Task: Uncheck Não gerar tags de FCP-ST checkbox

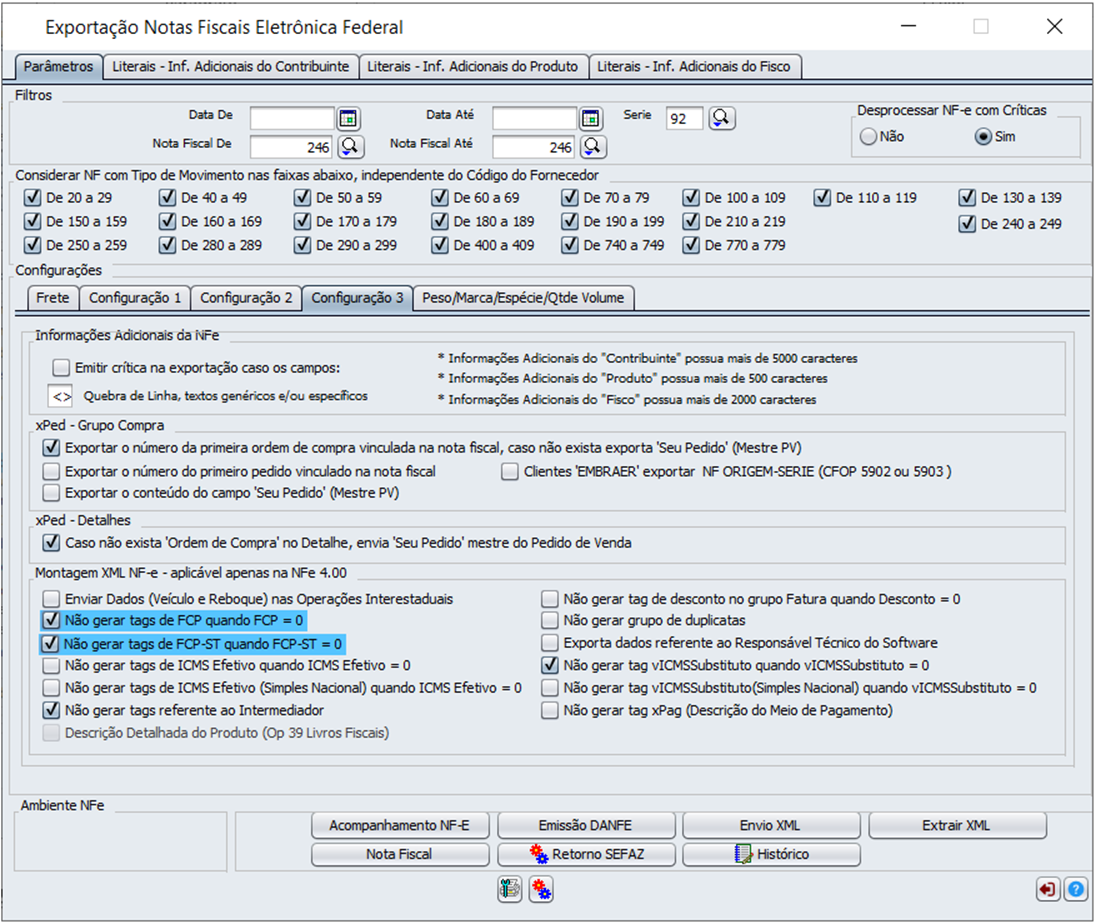Action: pyautogui.click(x=50, y=644)
